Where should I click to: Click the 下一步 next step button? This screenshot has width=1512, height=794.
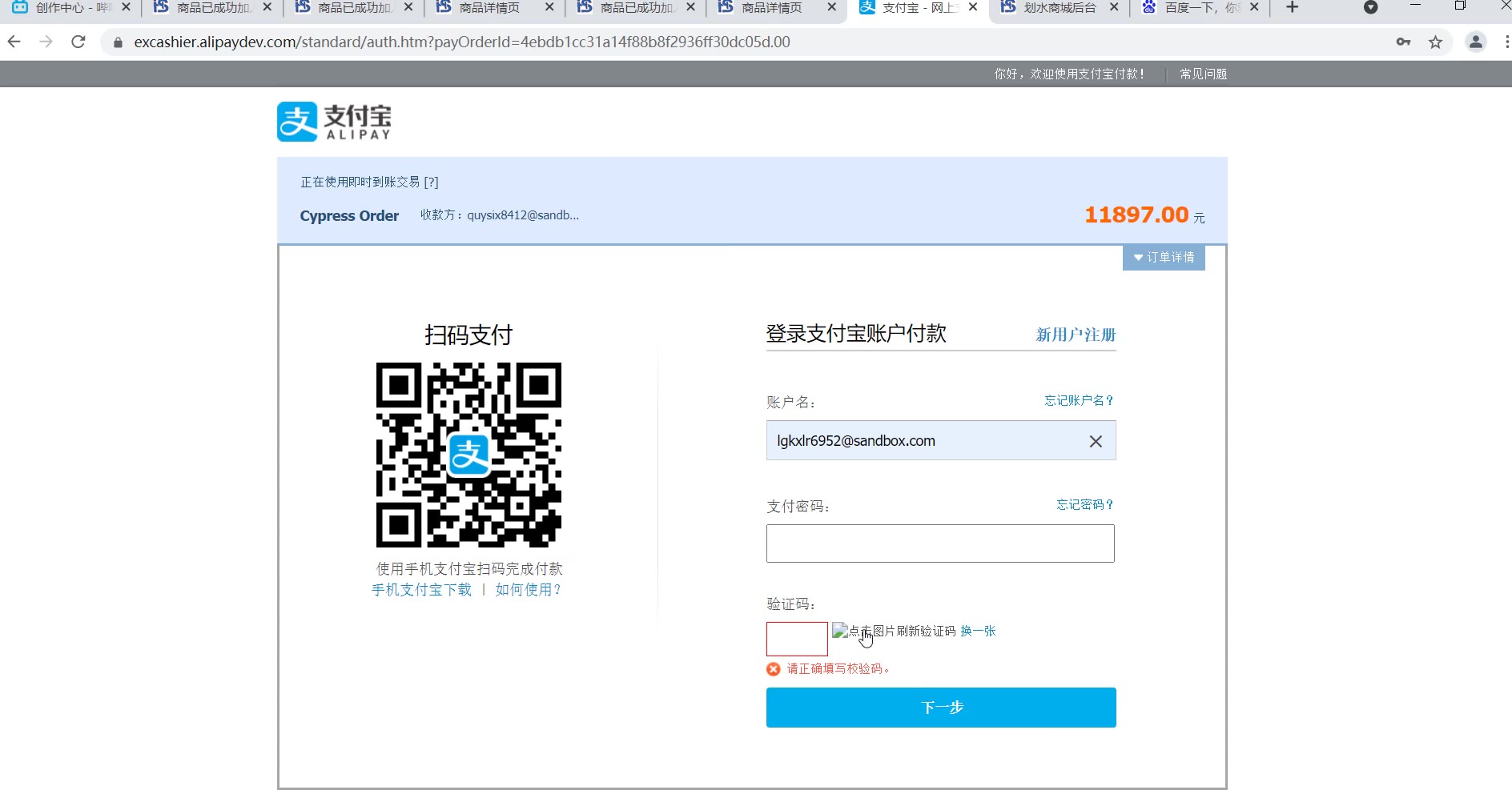[x=941, y=708]
